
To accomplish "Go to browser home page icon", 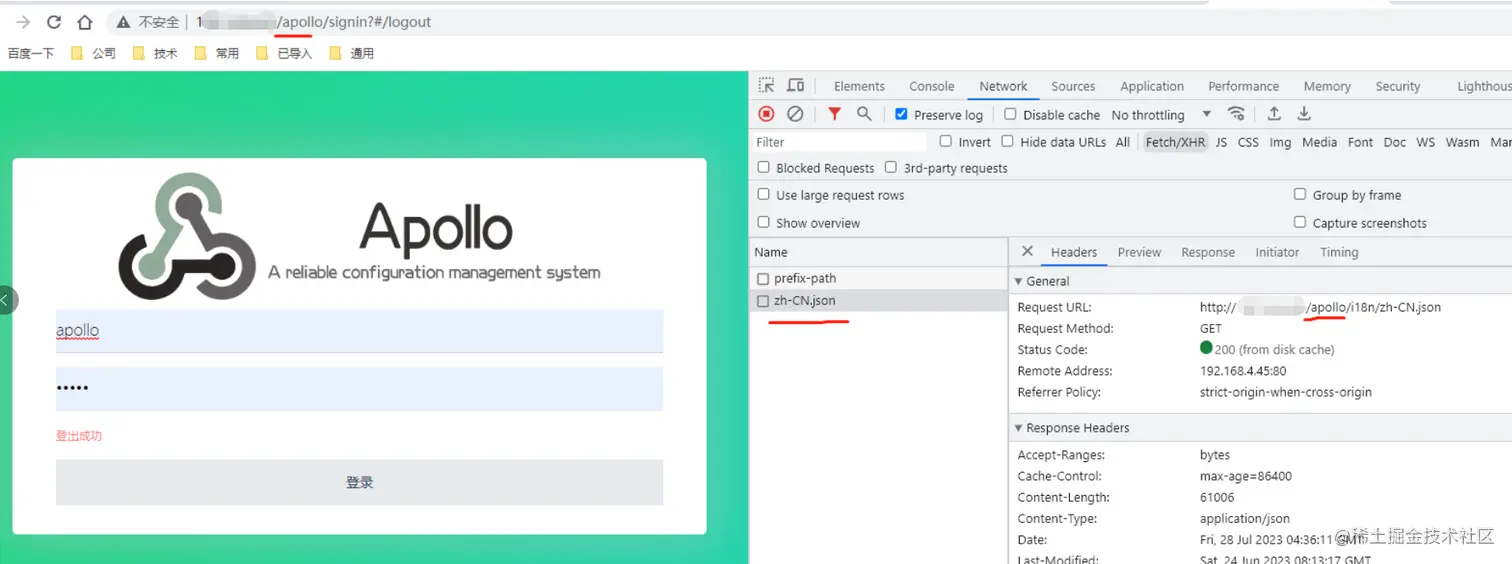I will click(x=85, y=22).
